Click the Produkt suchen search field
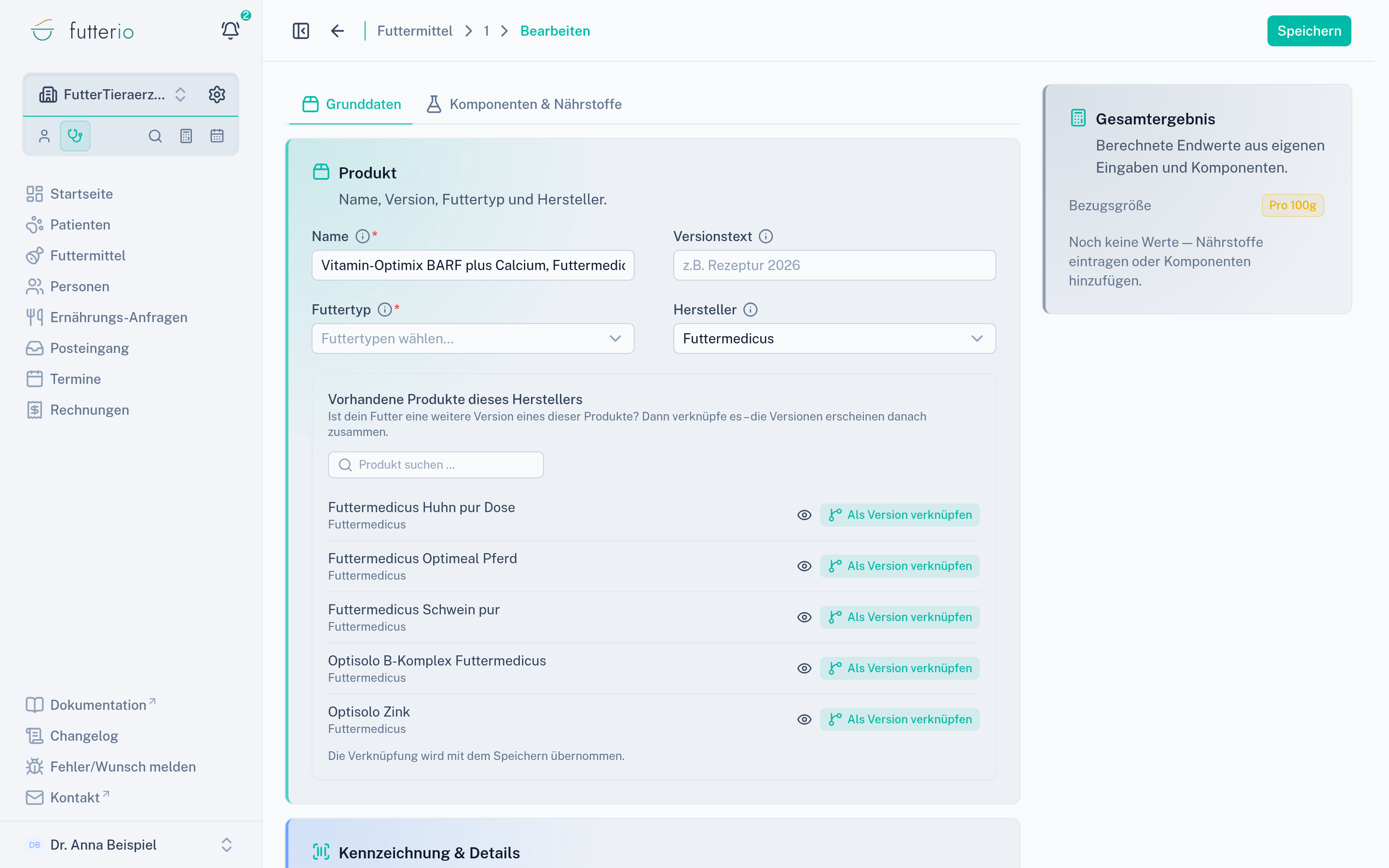 pyautogui.click(x=435, y=465)
